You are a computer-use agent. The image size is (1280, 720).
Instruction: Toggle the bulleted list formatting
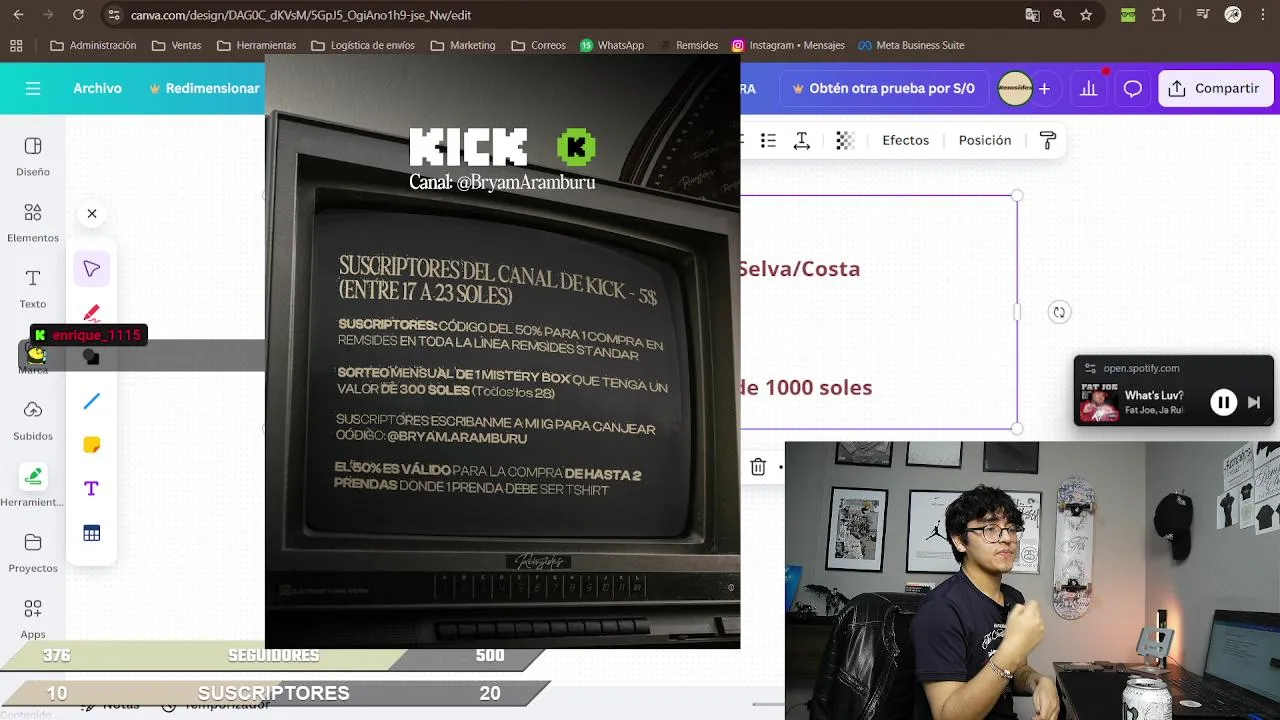768,141
